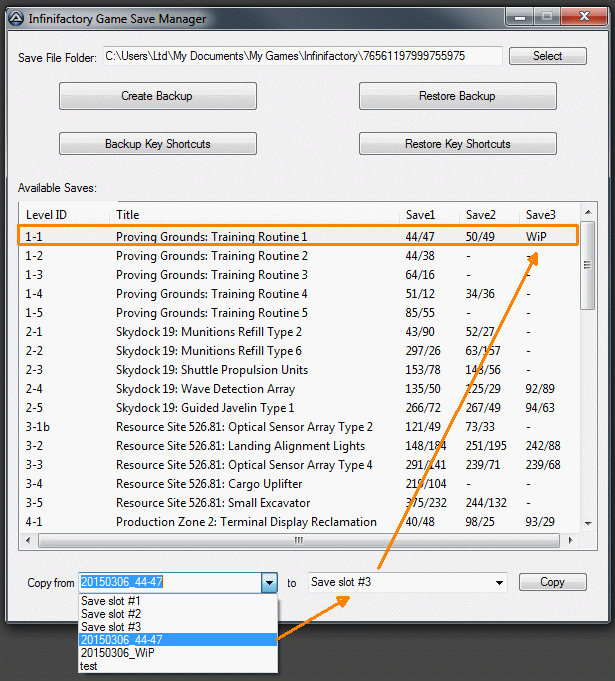
Task: Select Landing Alignment Lights row
Action: tap(298, 446)
